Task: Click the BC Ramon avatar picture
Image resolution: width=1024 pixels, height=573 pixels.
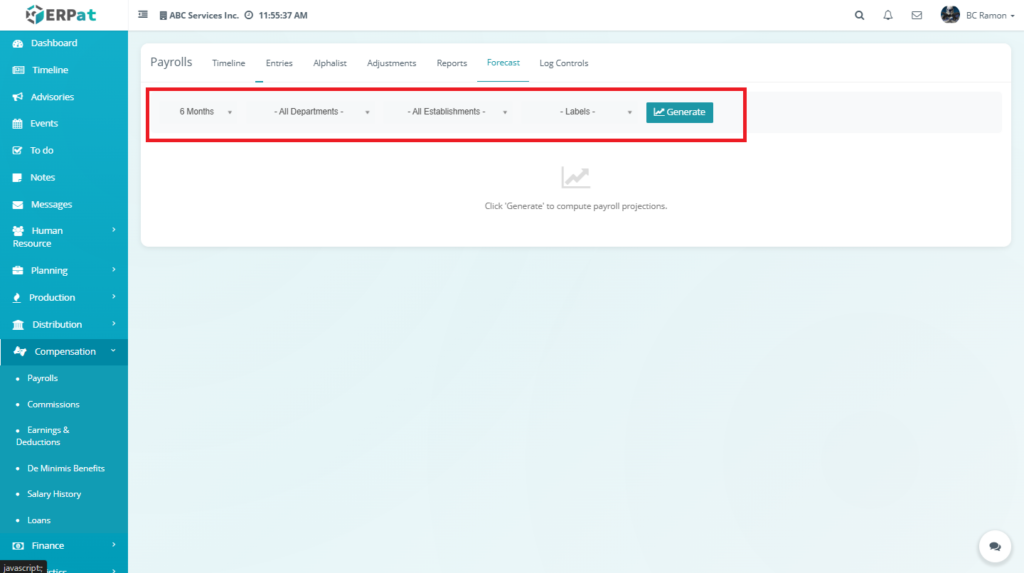Action: click(x=950, y=14)
